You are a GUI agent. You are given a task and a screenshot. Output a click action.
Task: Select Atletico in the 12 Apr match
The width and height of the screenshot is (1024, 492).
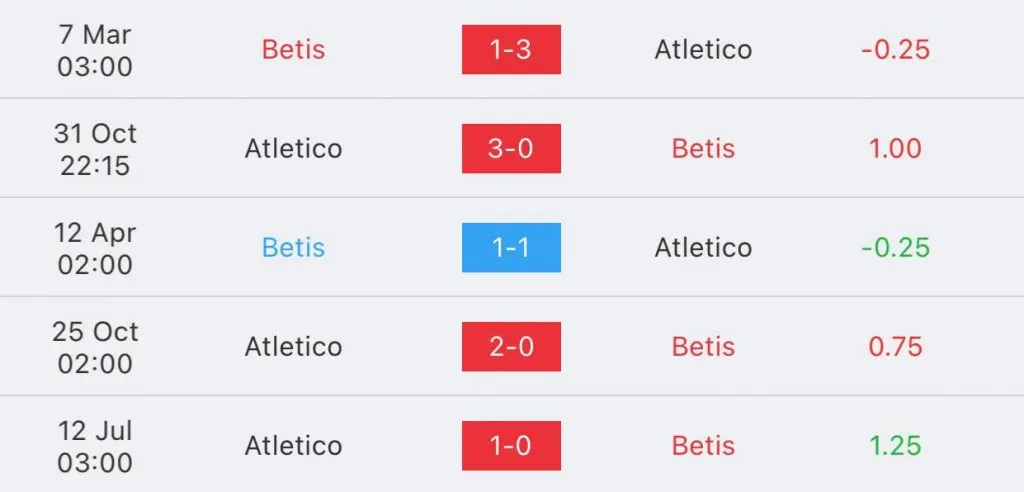coord(703,247)
